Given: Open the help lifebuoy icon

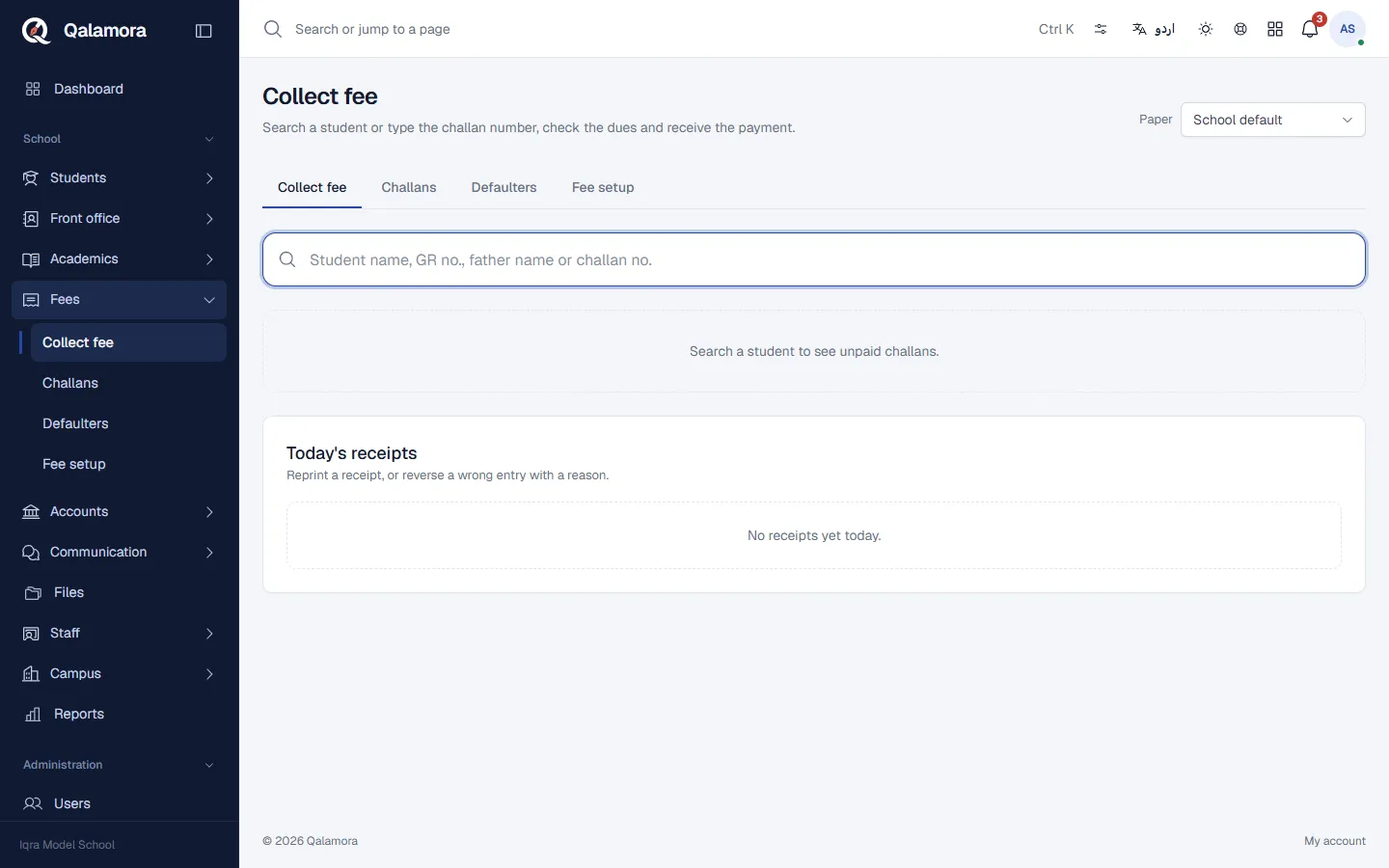Looking at the screenshot, I should coord(1240,29).
